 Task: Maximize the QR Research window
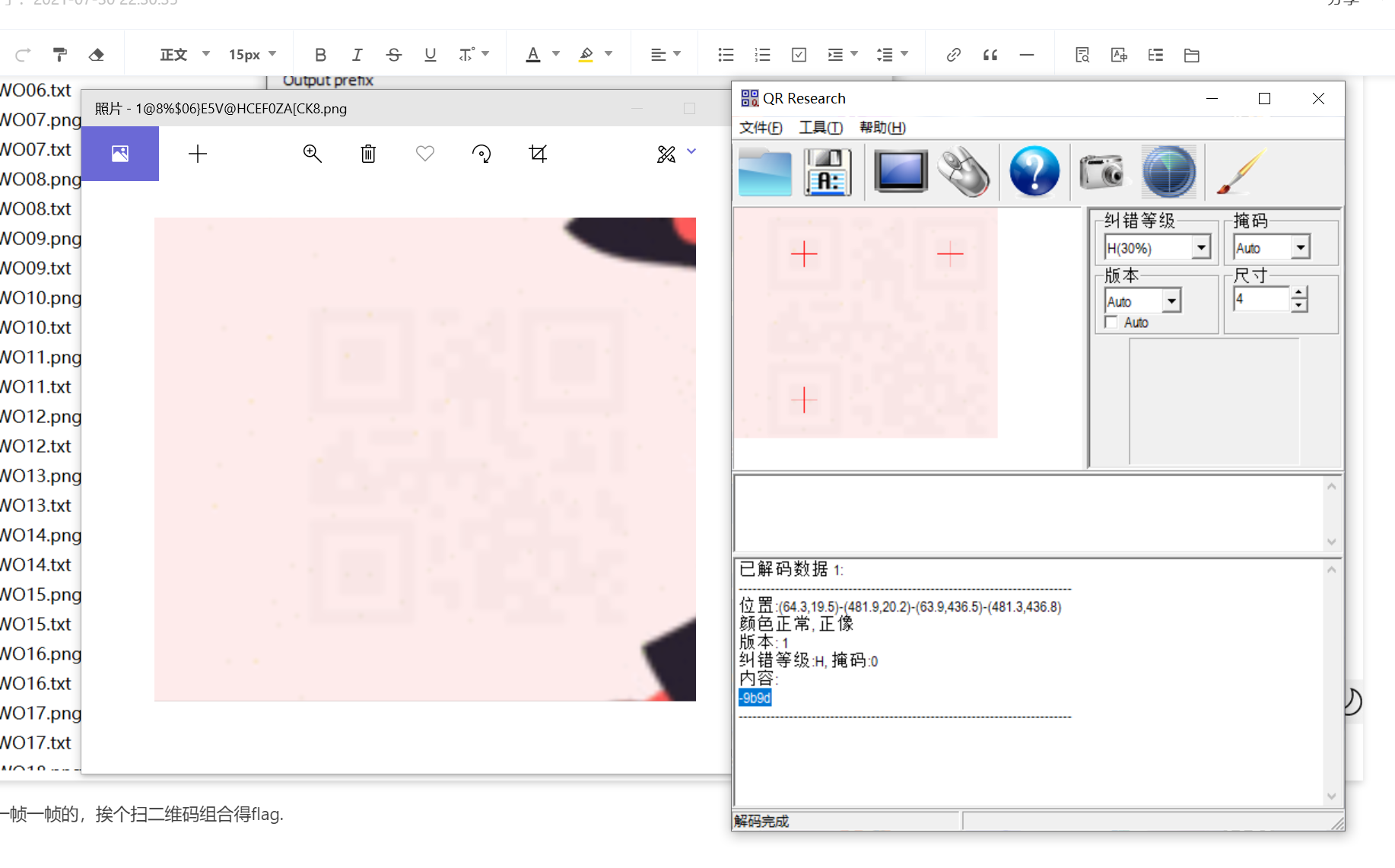coord(1265,99)
